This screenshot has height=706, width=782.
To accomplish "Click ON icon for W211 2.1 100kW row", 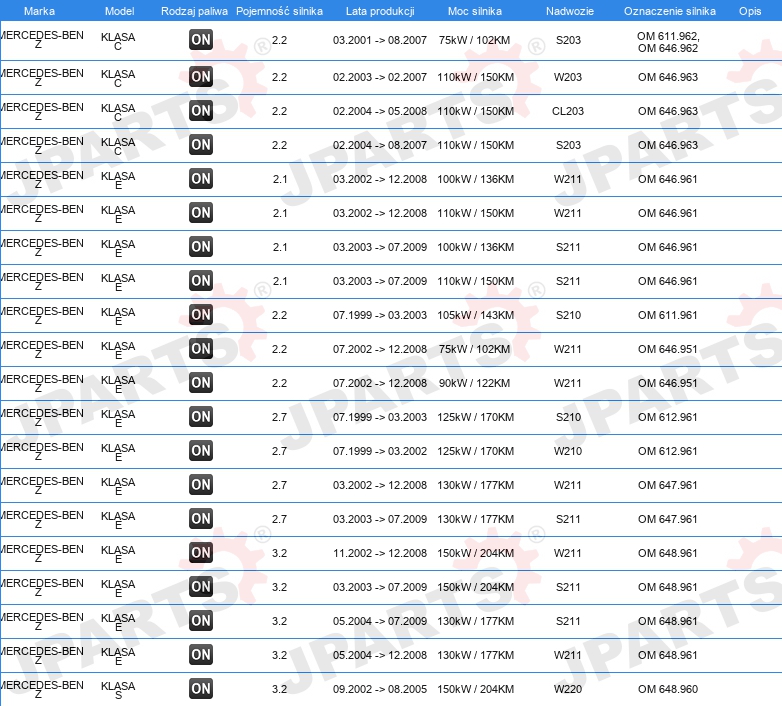I will pos(201,178).
